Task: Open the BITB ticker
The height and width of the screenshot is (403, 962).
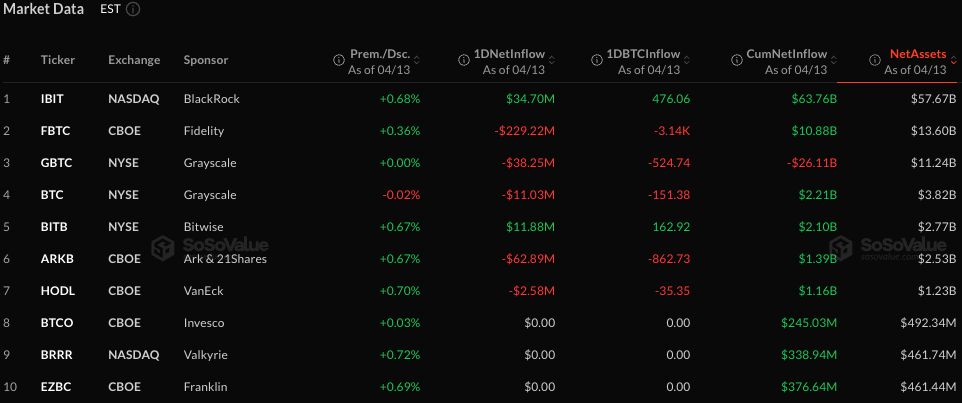Action: click(x=54, y=227)
